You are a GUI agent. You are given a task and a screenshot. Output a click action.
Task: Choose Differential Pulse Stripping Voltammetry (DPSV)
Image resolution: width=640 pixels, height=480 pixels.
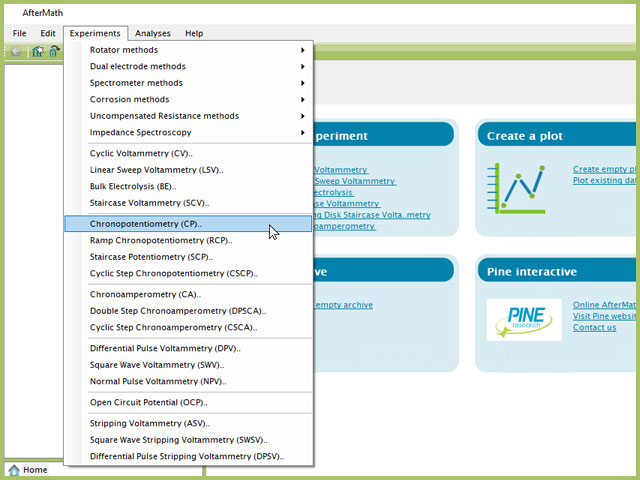click(x=189, y=456)
